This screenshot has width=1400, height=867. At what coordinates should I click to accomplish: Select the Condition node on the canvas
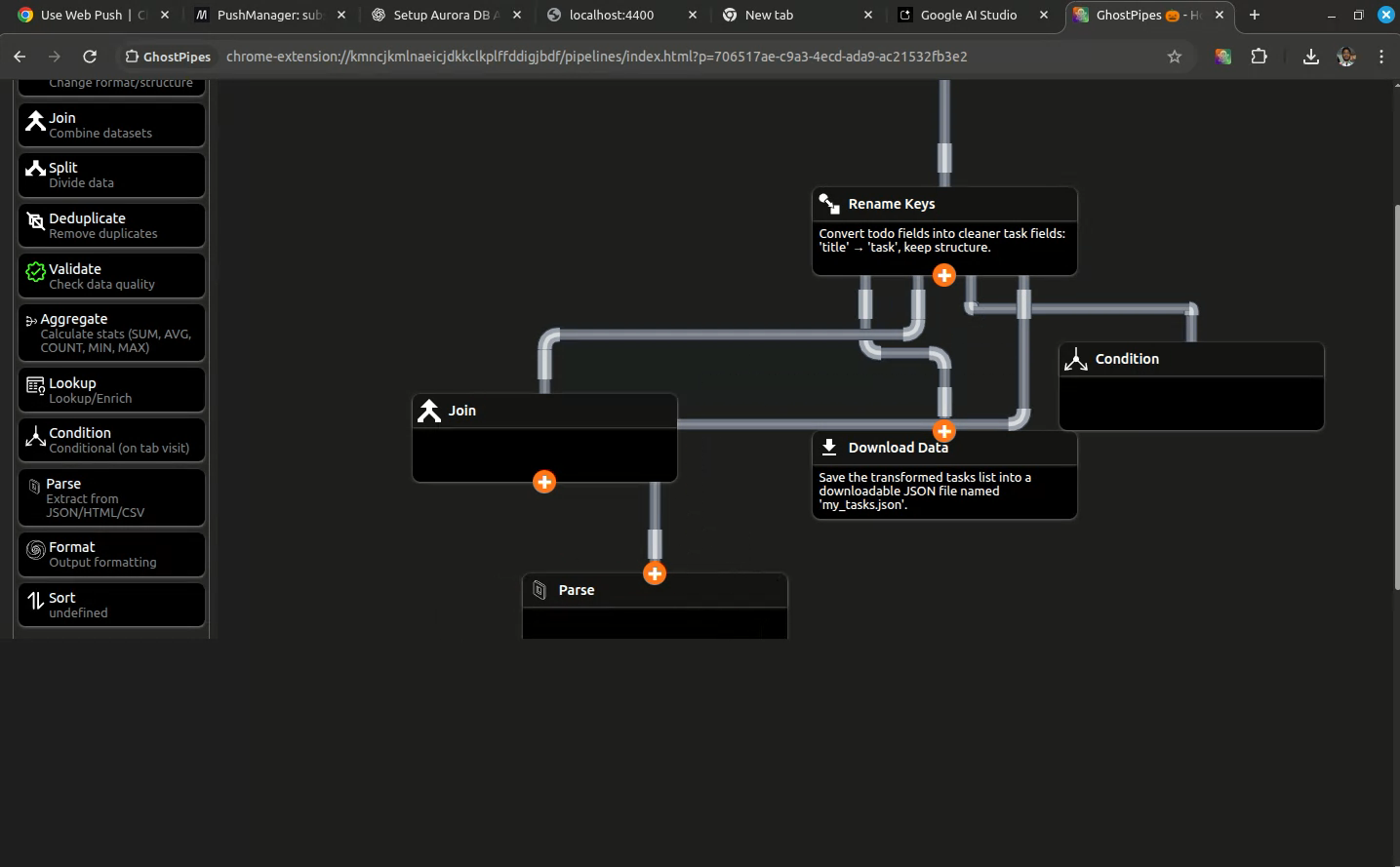(1191, 386)
